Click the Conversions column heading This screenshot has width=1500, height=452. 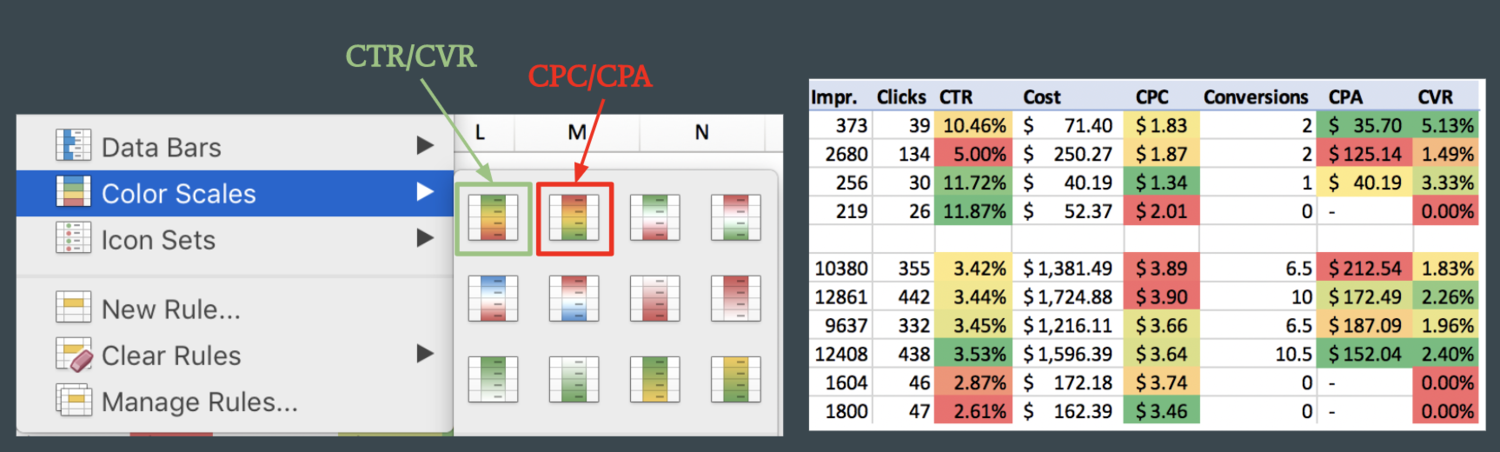[1256, 97]
